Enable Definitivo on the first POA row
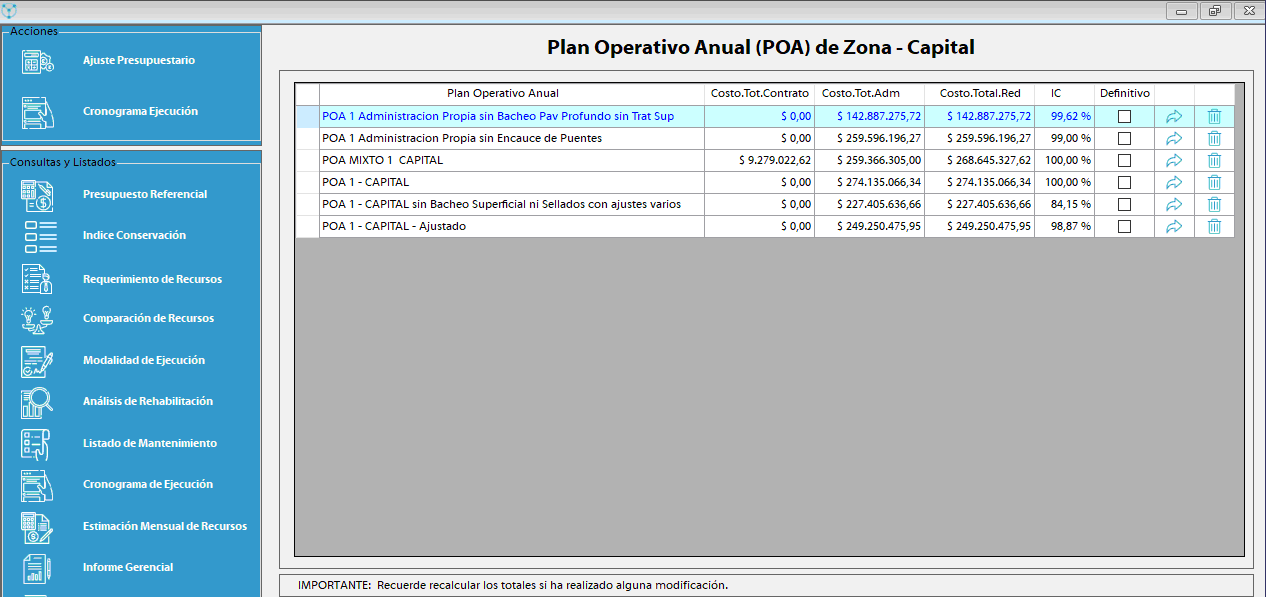Viewport: 1266px width, 597px height. 1124,116
